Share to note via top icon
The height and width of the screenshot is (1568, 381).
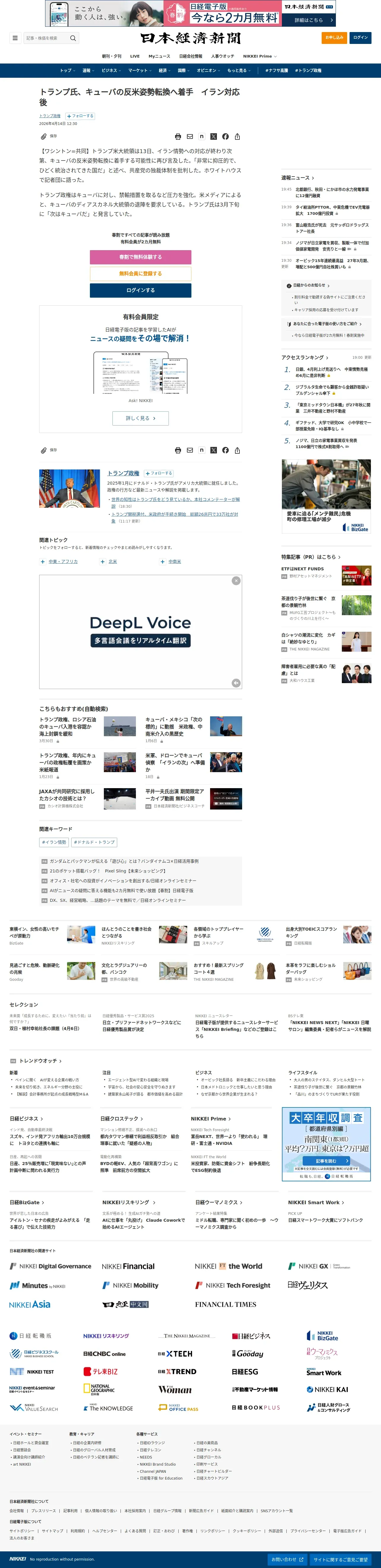coord(201,136)
